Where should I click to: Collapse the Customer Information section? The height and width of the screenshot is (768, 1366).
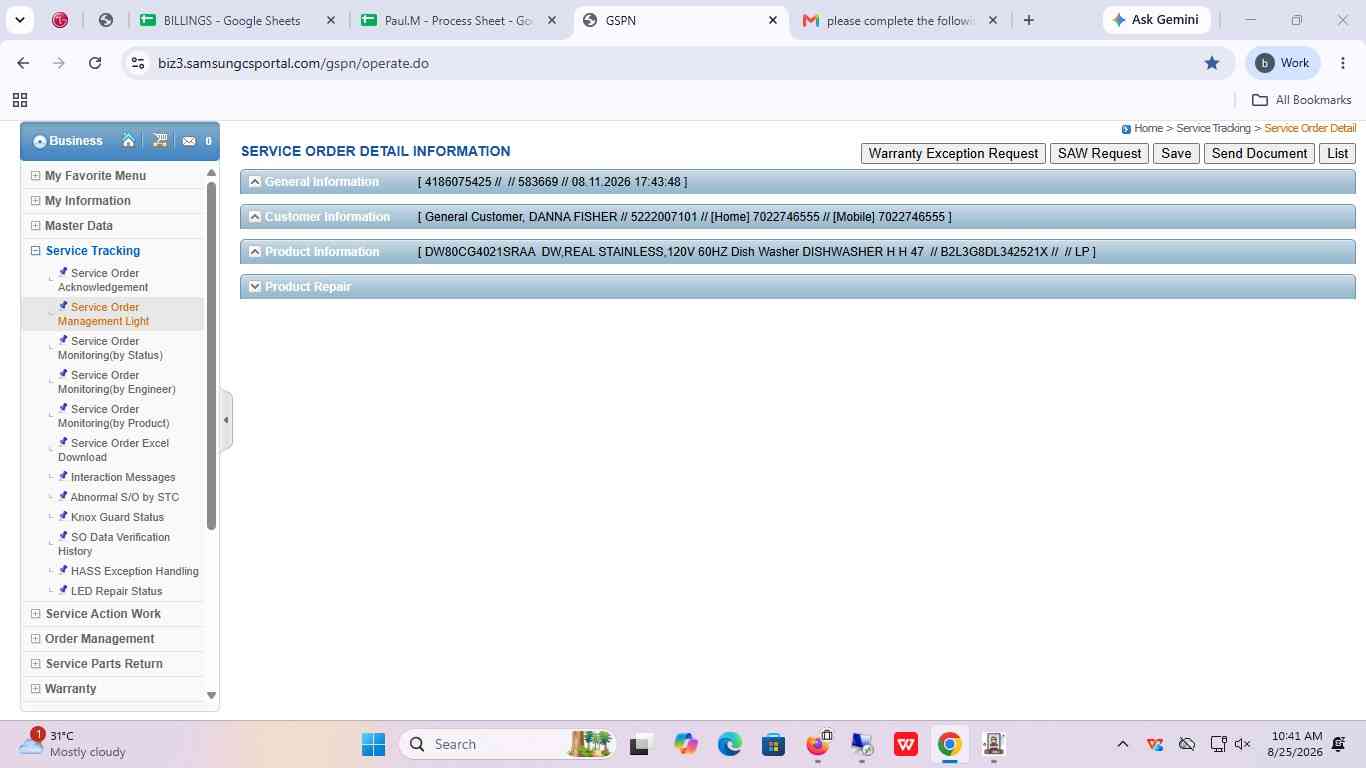coord(255,217)
